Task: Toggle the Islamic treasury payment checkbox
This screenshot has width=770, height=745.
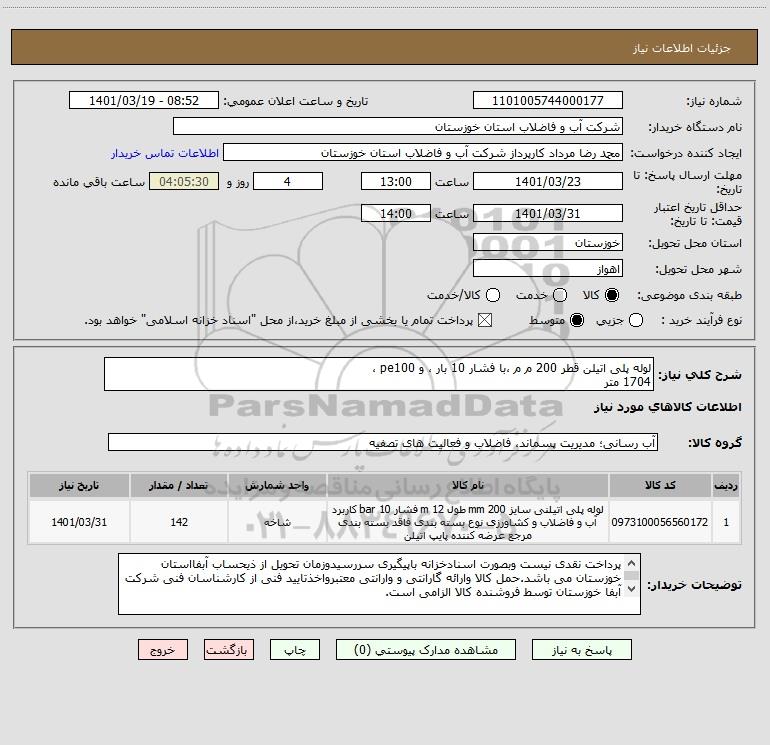Action: tap(485, 321)
